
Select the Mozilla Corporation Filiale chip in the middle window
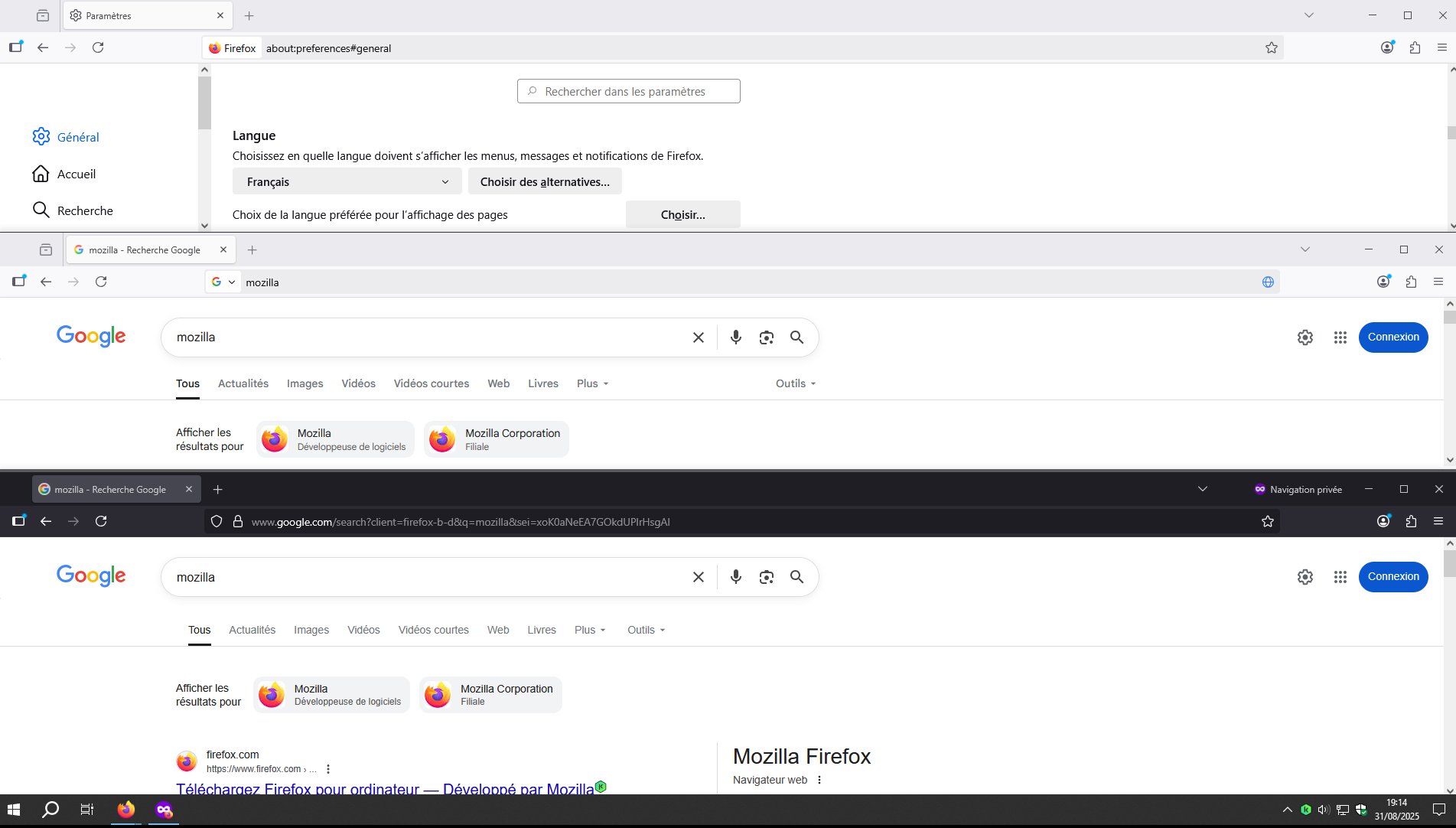click(497, 439)
